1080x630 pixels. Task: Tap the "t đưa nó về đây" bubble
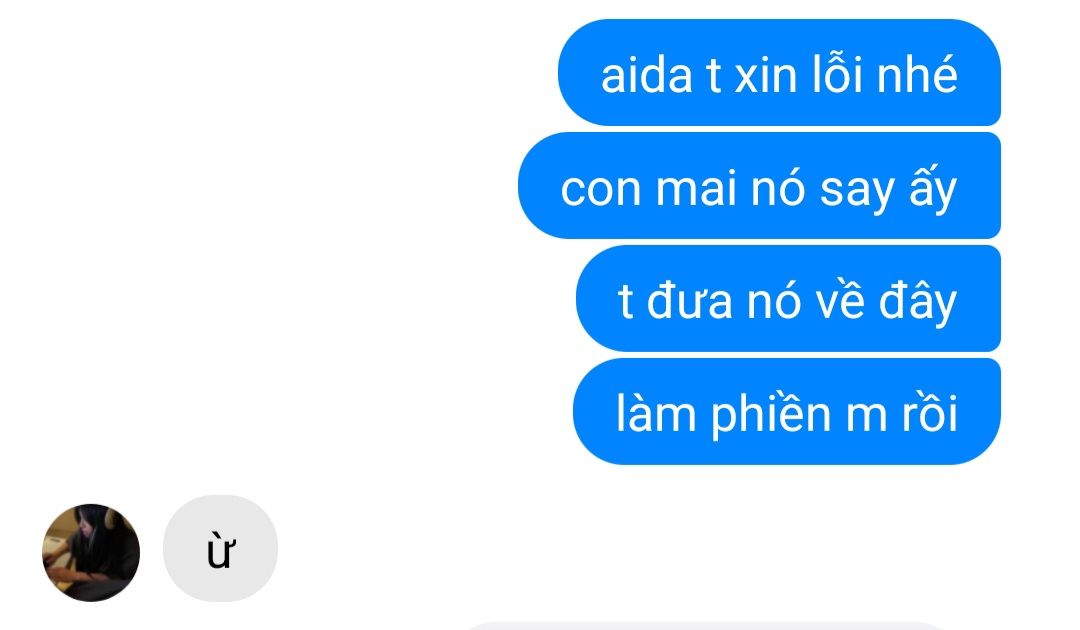point(788,299)
